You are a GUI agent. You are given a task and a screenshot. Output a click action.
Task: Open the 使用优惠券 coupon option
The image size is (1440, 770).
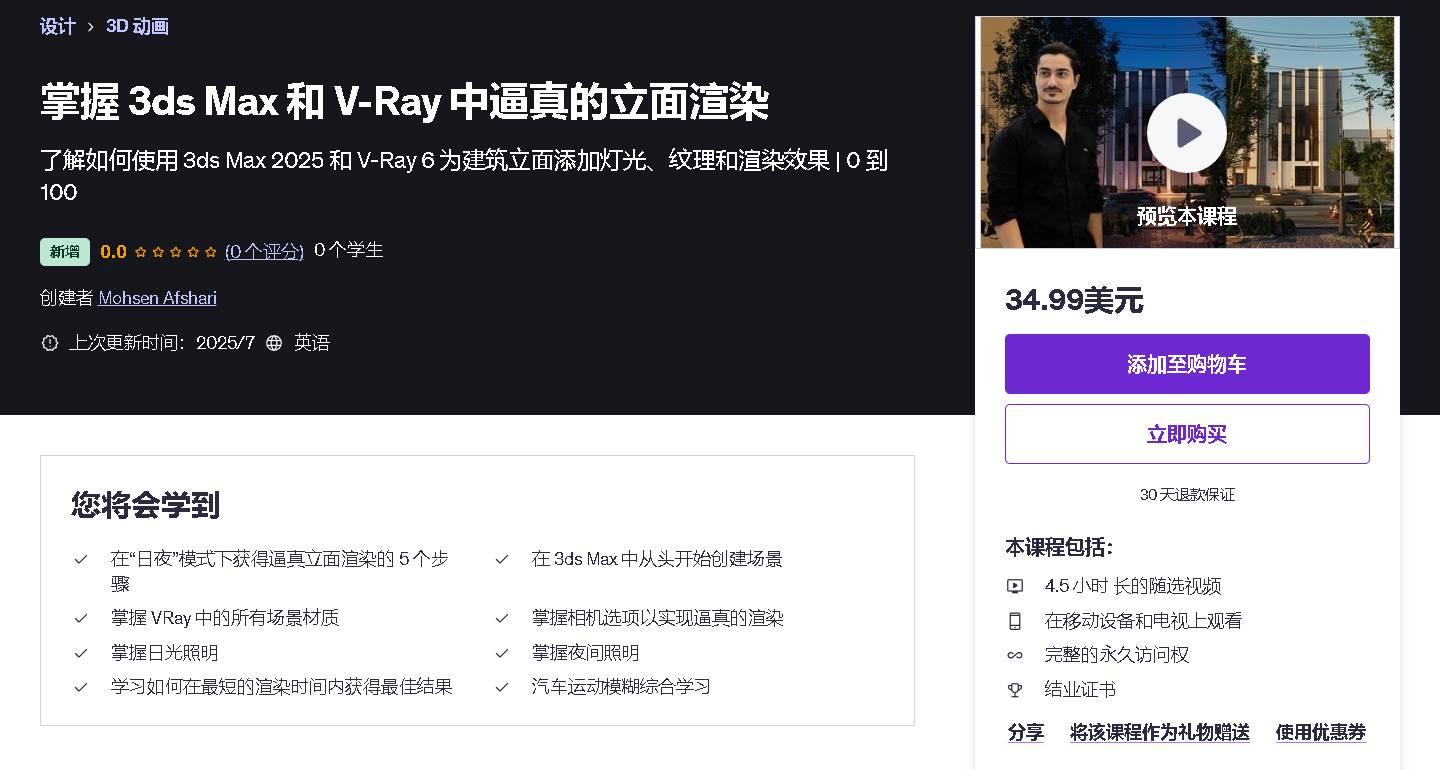1321,732
